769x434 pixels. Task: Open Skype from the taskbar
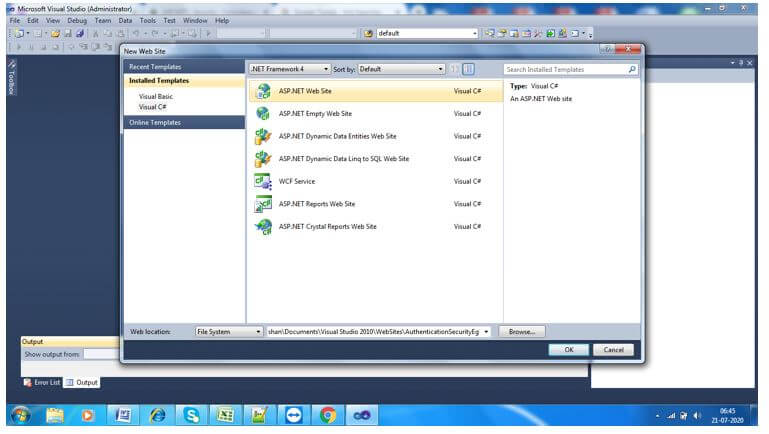click(x=191, y=415)
